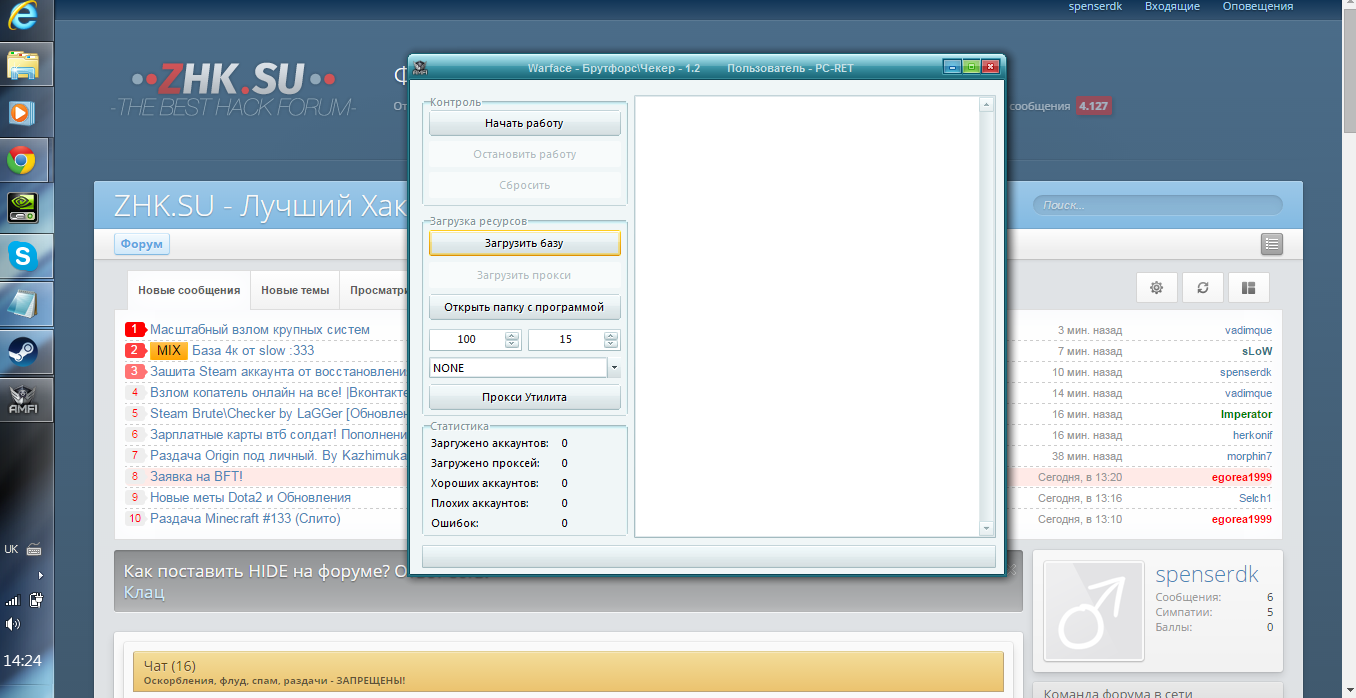This screenshot has width=1356, height=698.
Task: Click the spenserdk name in profile card
Action: (x=1207, y=574)
